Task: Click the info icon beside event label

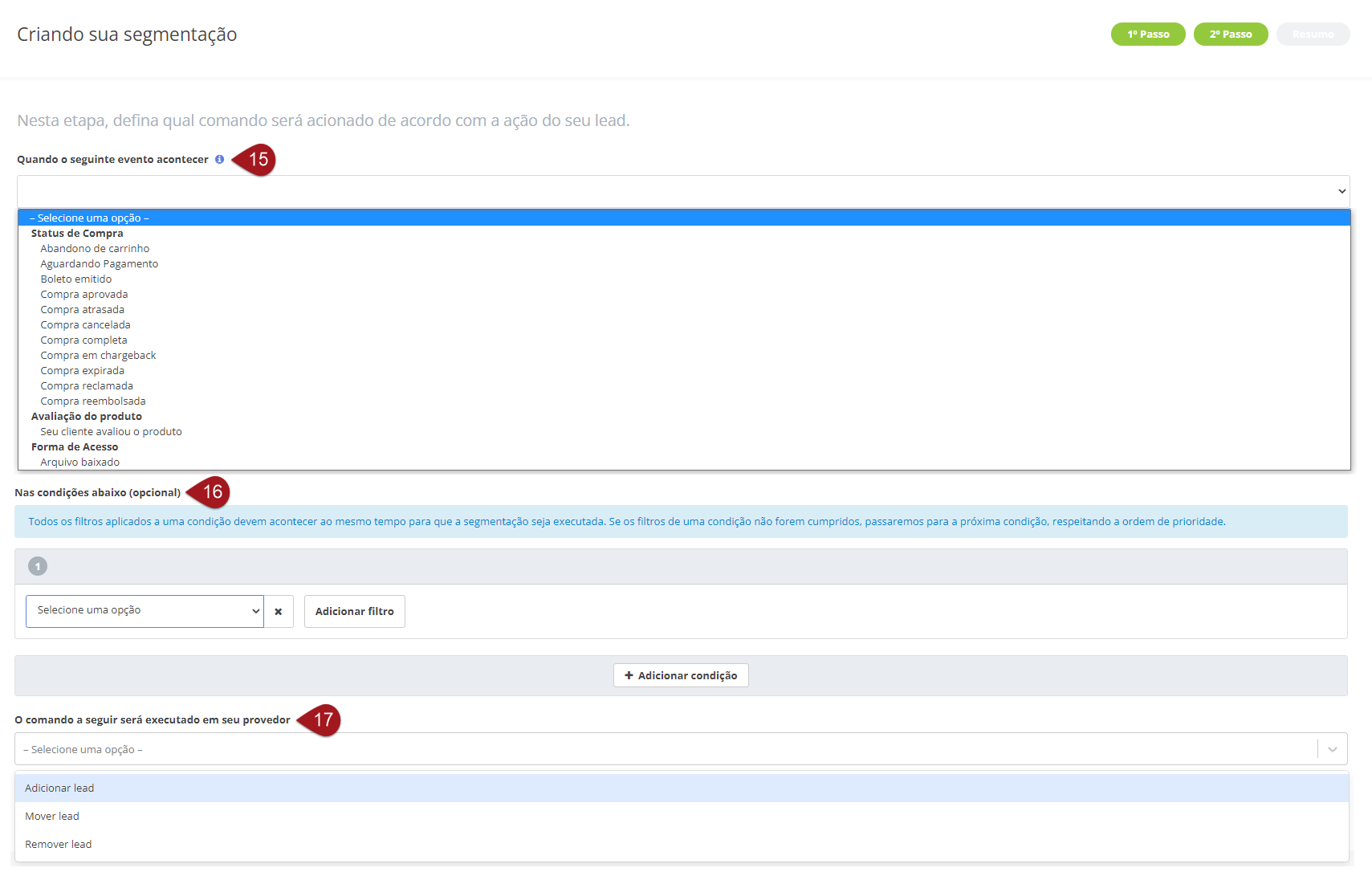Action: (219, 160)
